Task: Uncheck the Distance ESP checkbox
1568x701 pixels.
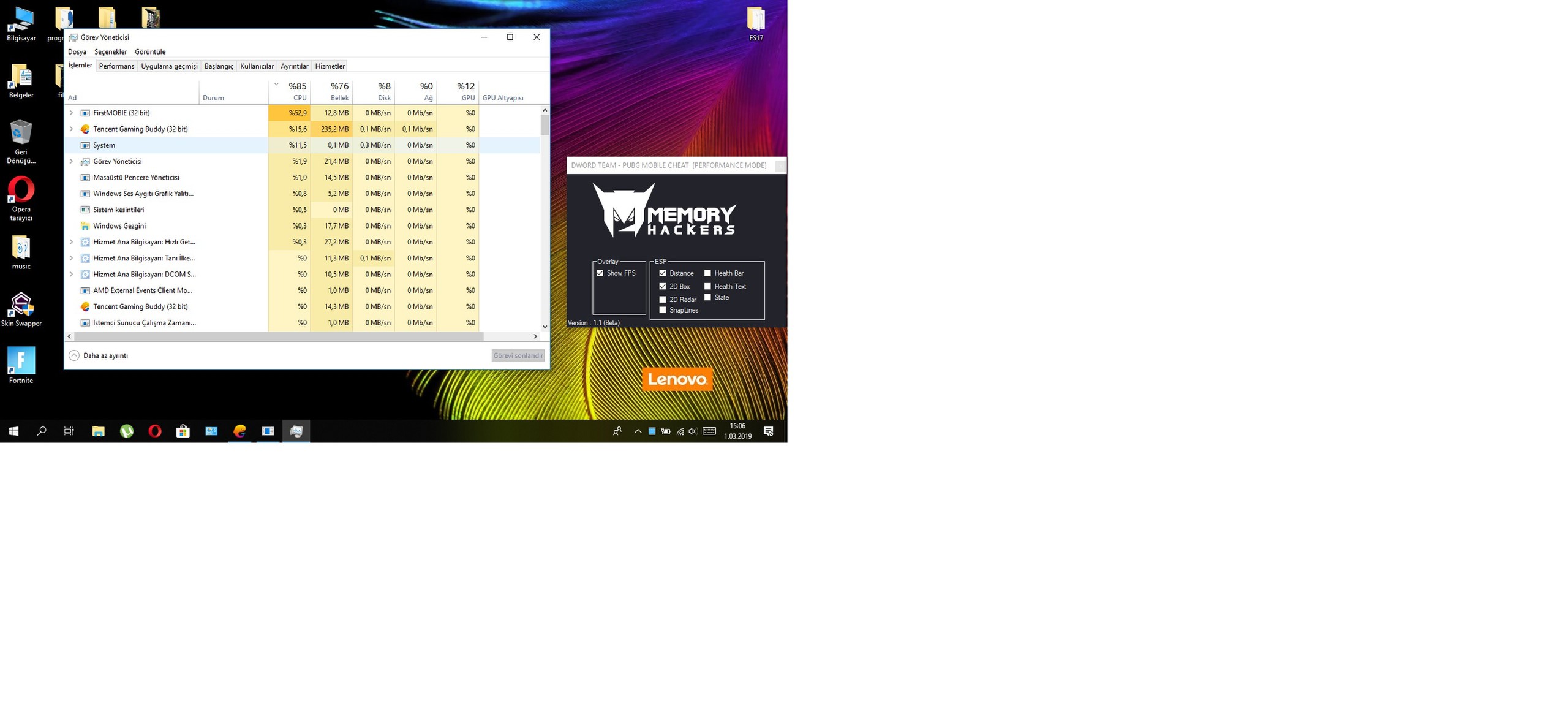Action: pyautogui.click(x=663, y=273)
